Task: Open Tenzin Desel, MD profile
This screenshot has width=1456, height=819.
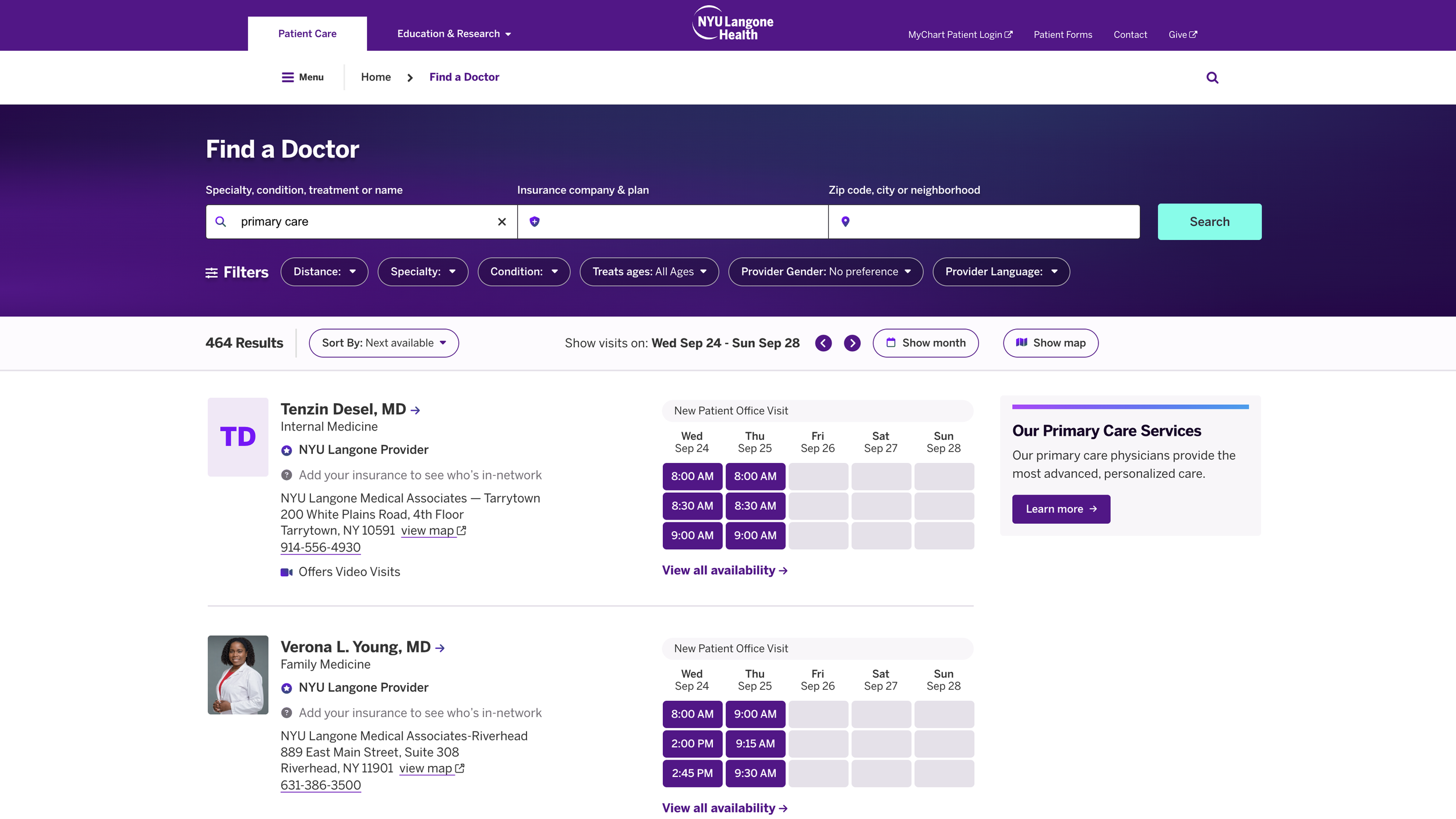Action: [350, 409]
